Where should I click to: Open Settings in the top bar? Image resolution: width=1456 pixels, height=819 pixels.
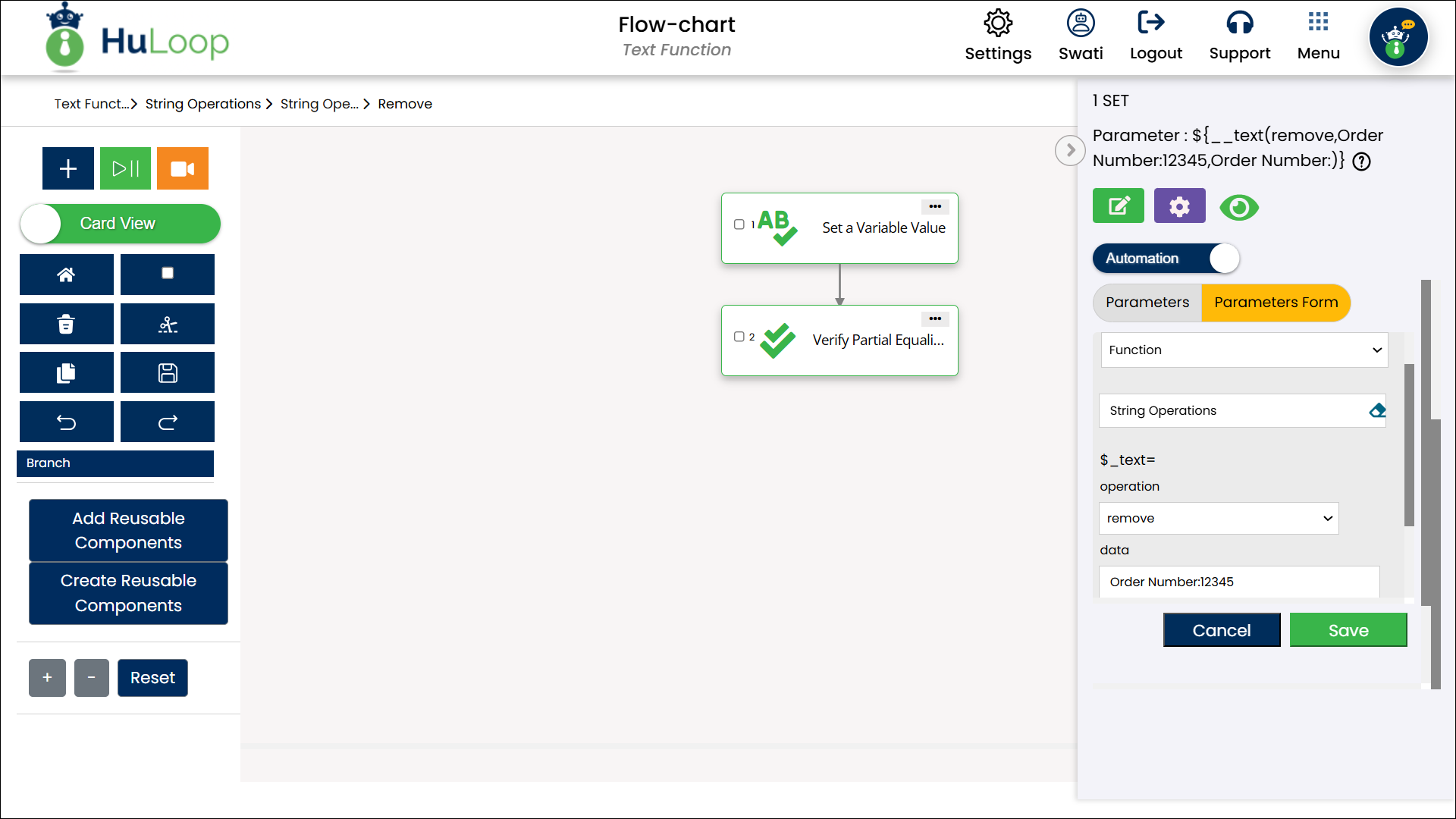[x=998, y=36]
